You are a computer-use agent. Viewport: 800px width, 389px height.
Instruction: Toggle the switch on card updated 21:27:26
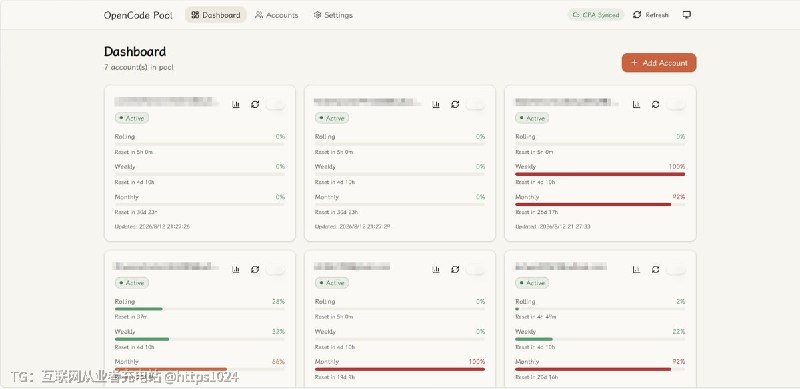pyautogui.click(x=276, y=104)
